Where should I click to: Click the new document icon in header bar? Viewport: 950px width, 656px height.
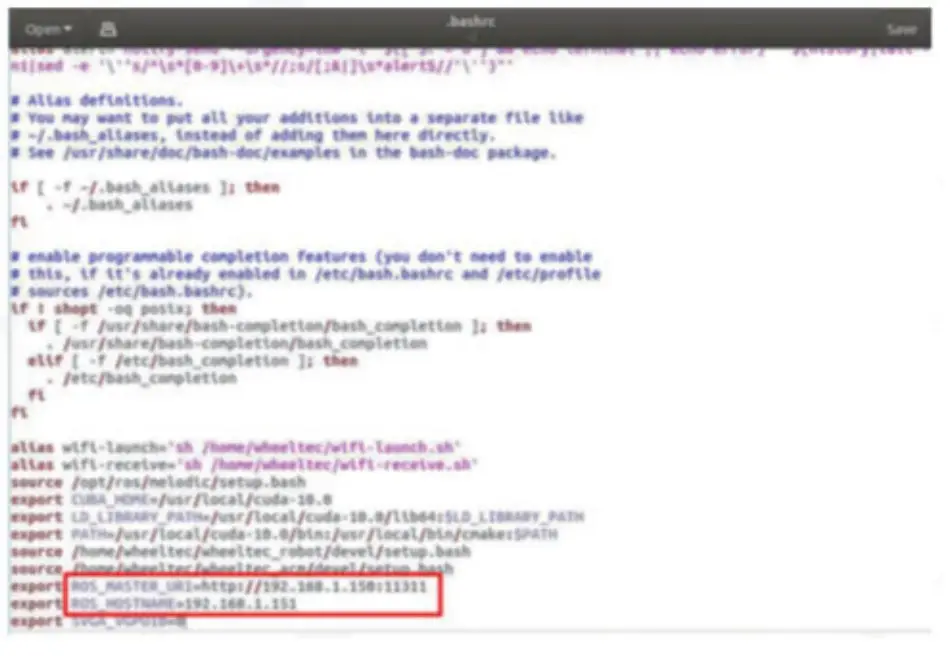point(108,28)
